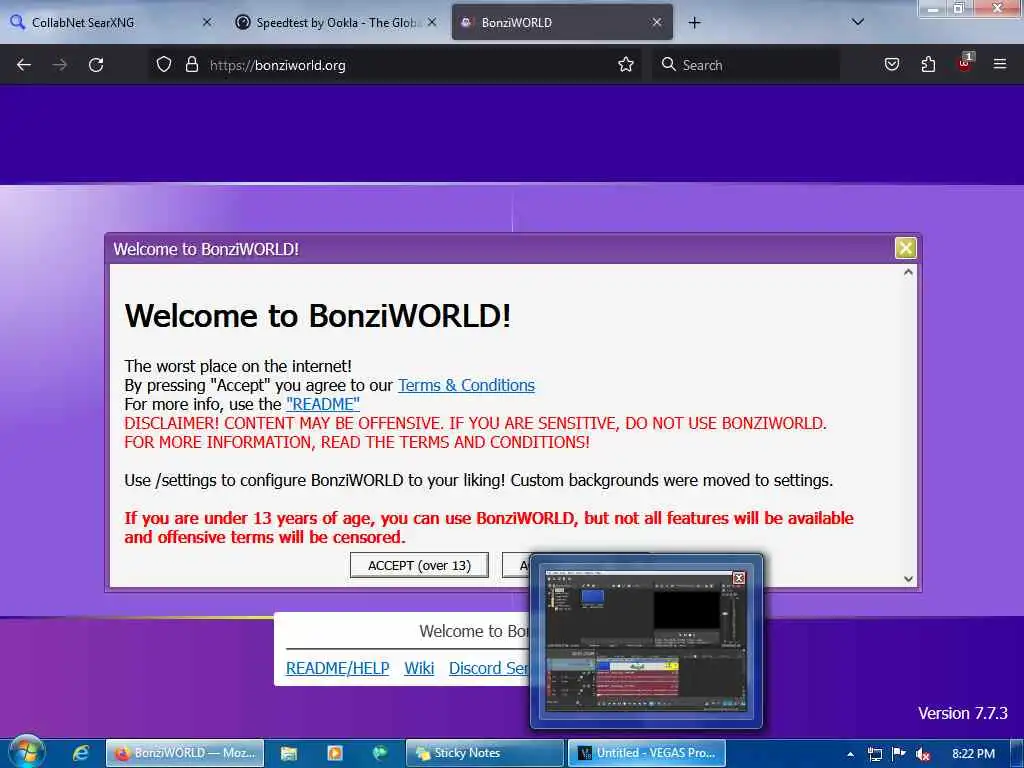Open the Discord Server link
The width and height of the screenshot is (1024, 768).
[x=488, y=668]
